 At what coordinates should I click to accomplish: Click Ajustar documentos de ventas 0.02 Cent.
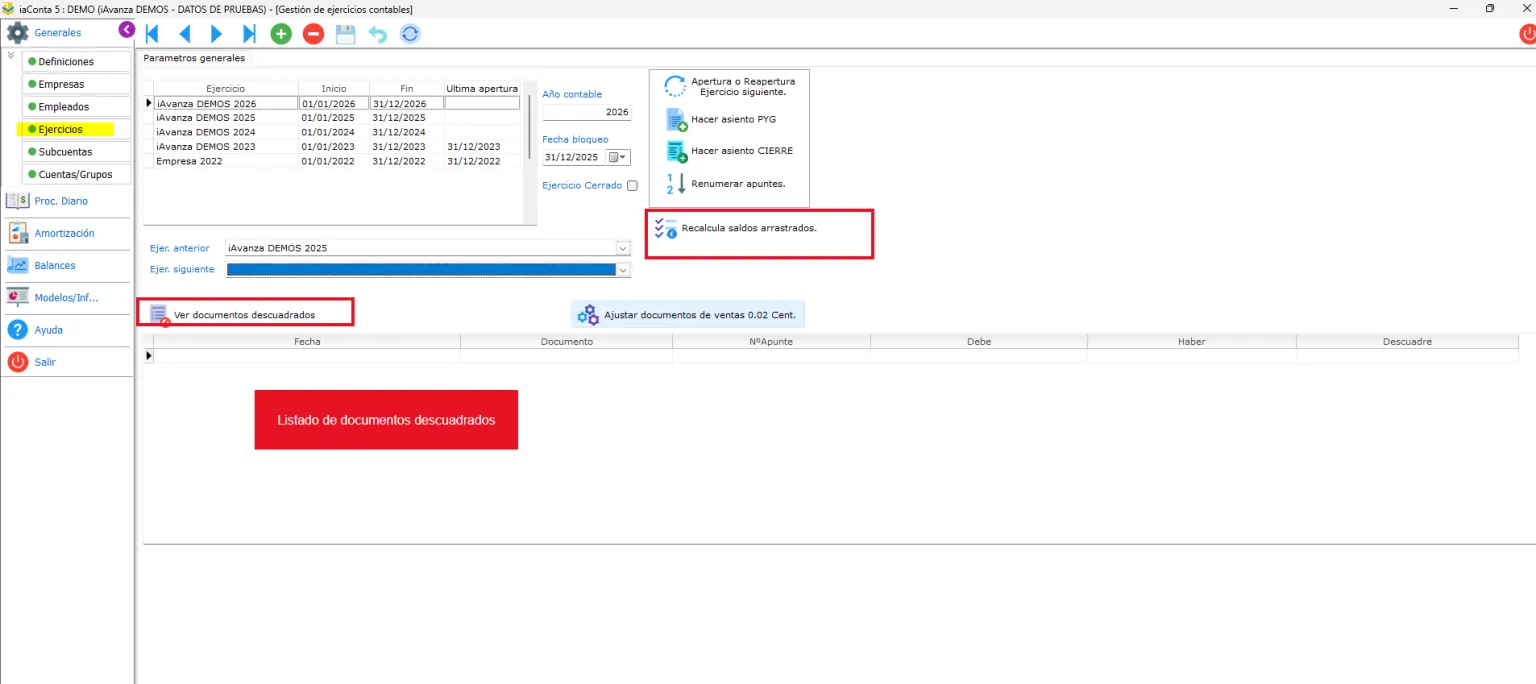[688, 315]
